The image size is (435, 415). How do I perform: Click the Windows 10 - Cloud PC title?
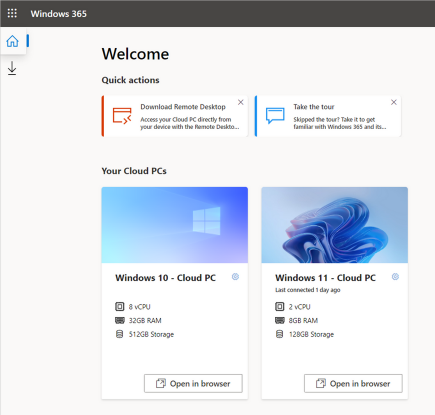pos(165,278)
